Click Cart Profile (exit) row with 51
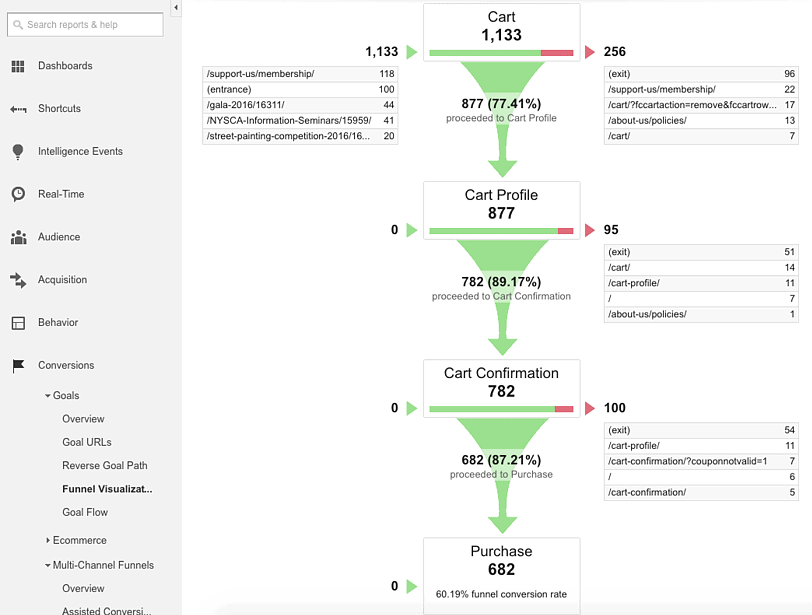 pos(701,252)
